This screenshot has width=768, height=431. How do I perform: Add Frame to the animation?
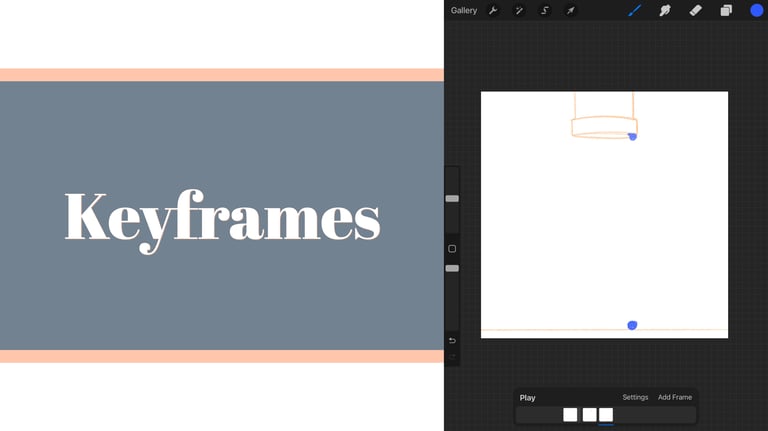coord(675,397)
